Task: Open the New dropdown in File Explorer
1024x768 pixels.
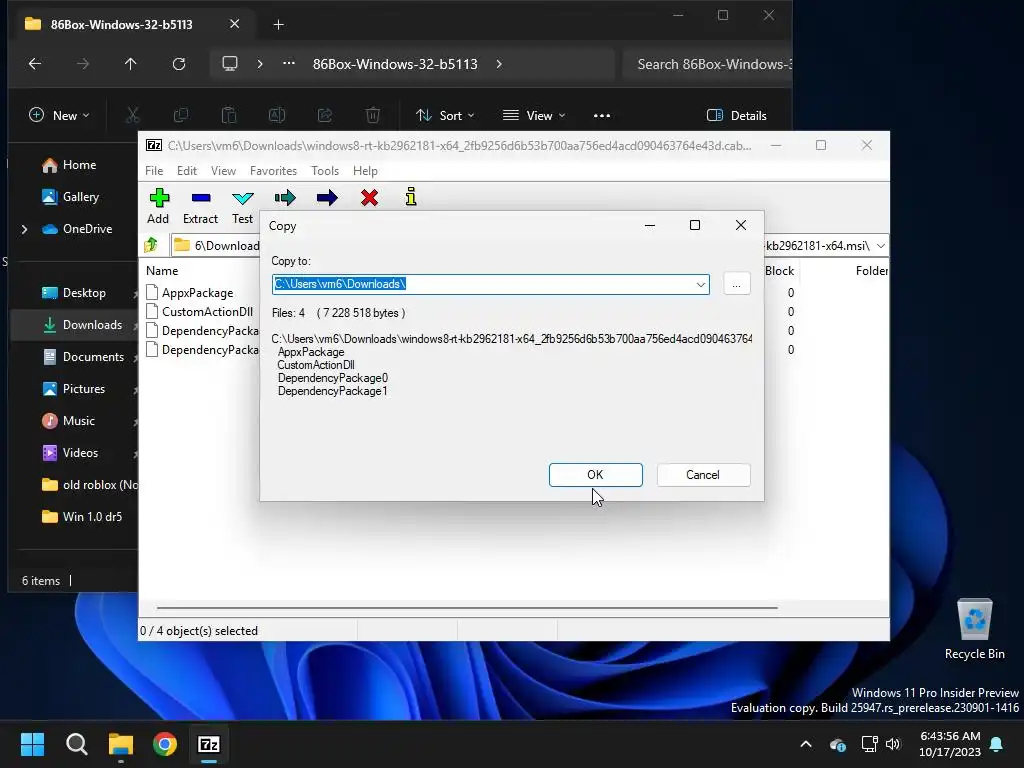Action: click(x=59, y=116)
